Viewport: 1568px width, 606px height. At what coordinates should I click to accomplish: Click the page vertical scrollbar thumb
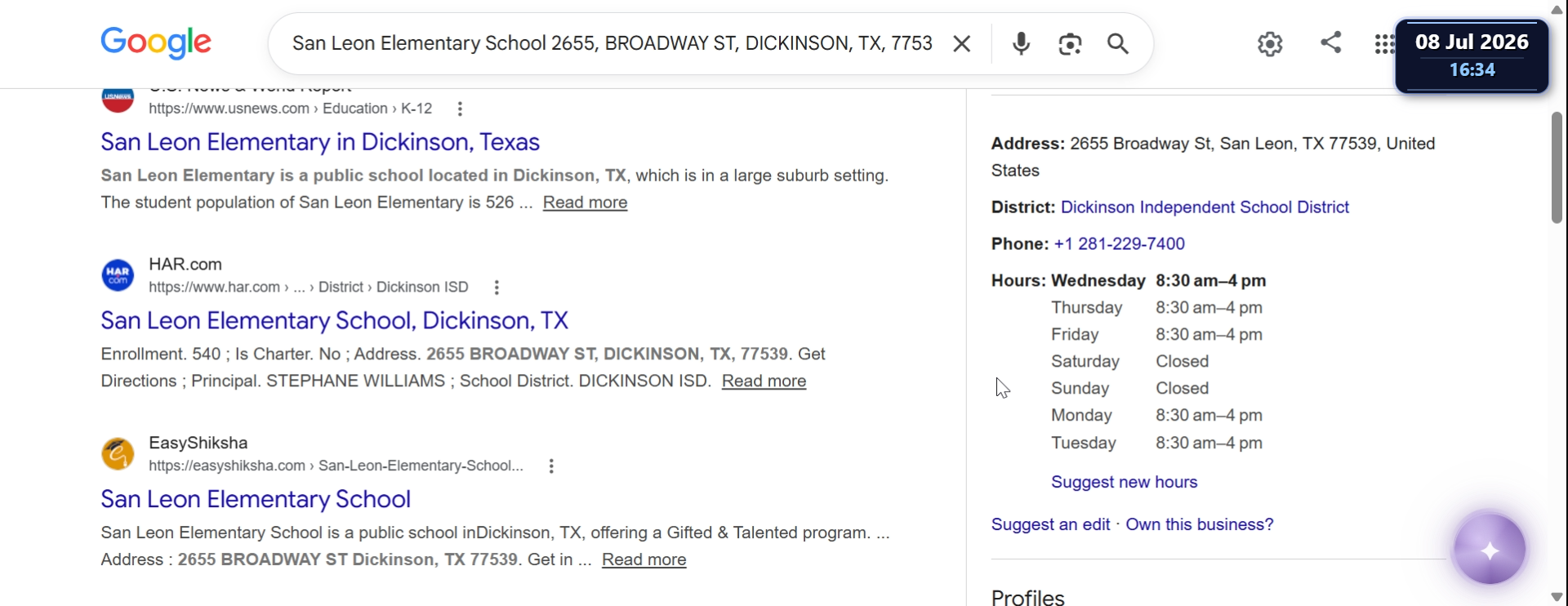[x=1557, y=167]
